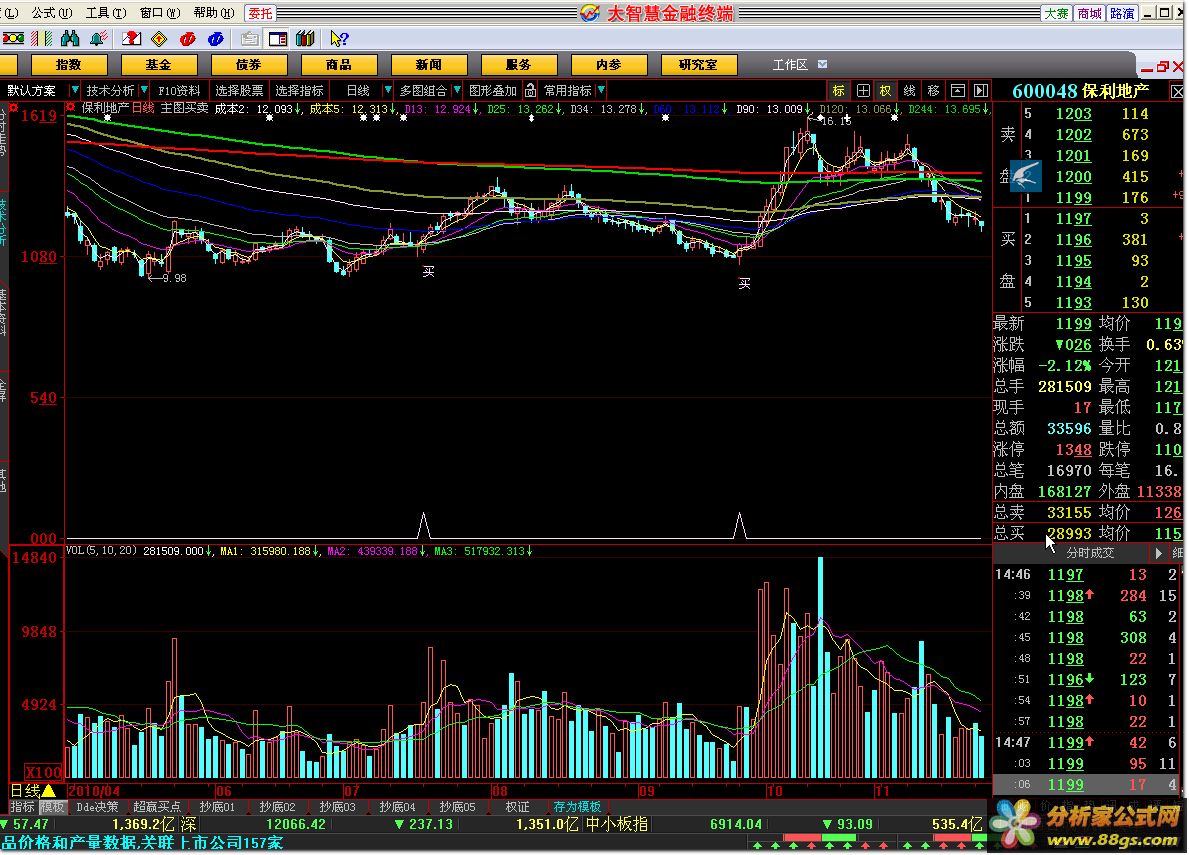
Task: Open the 新闻 section button
Action: 428,64
